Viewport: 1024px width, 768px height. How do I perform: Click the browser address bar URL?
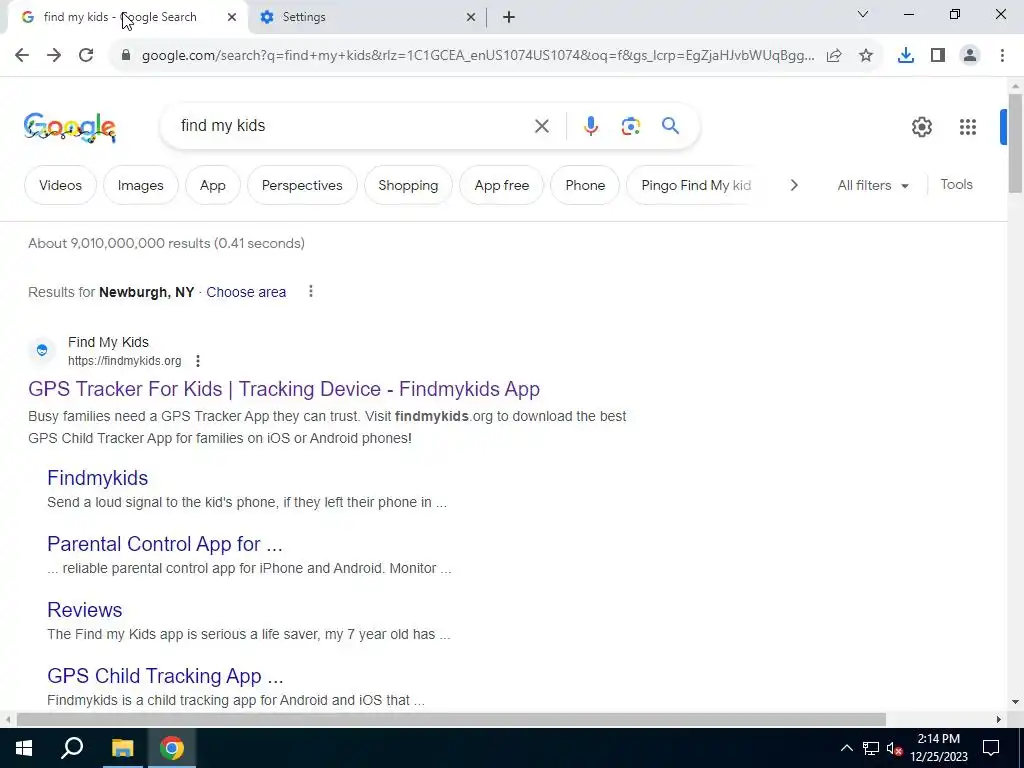478,56
